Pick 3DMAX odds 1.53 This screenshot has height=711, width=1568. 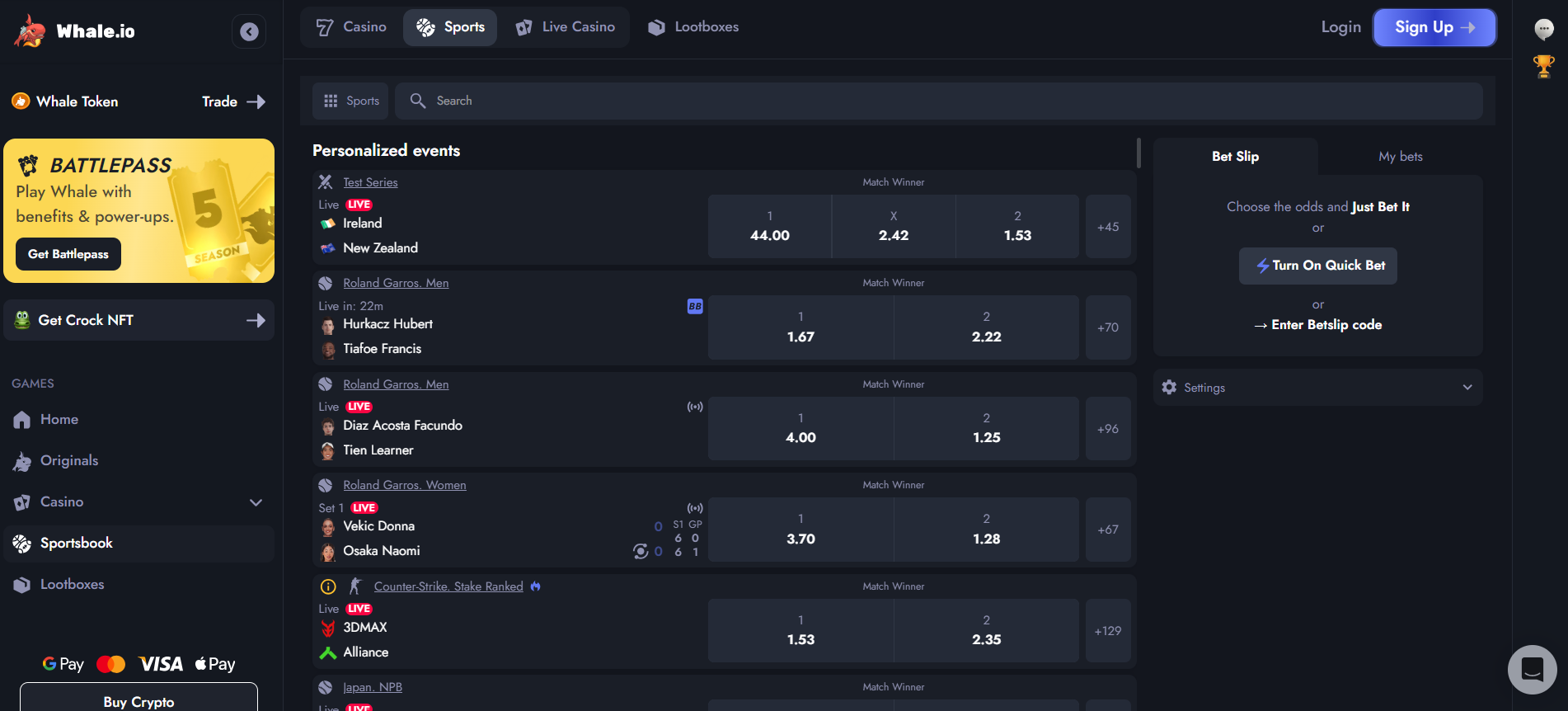[x=800, y=631]
